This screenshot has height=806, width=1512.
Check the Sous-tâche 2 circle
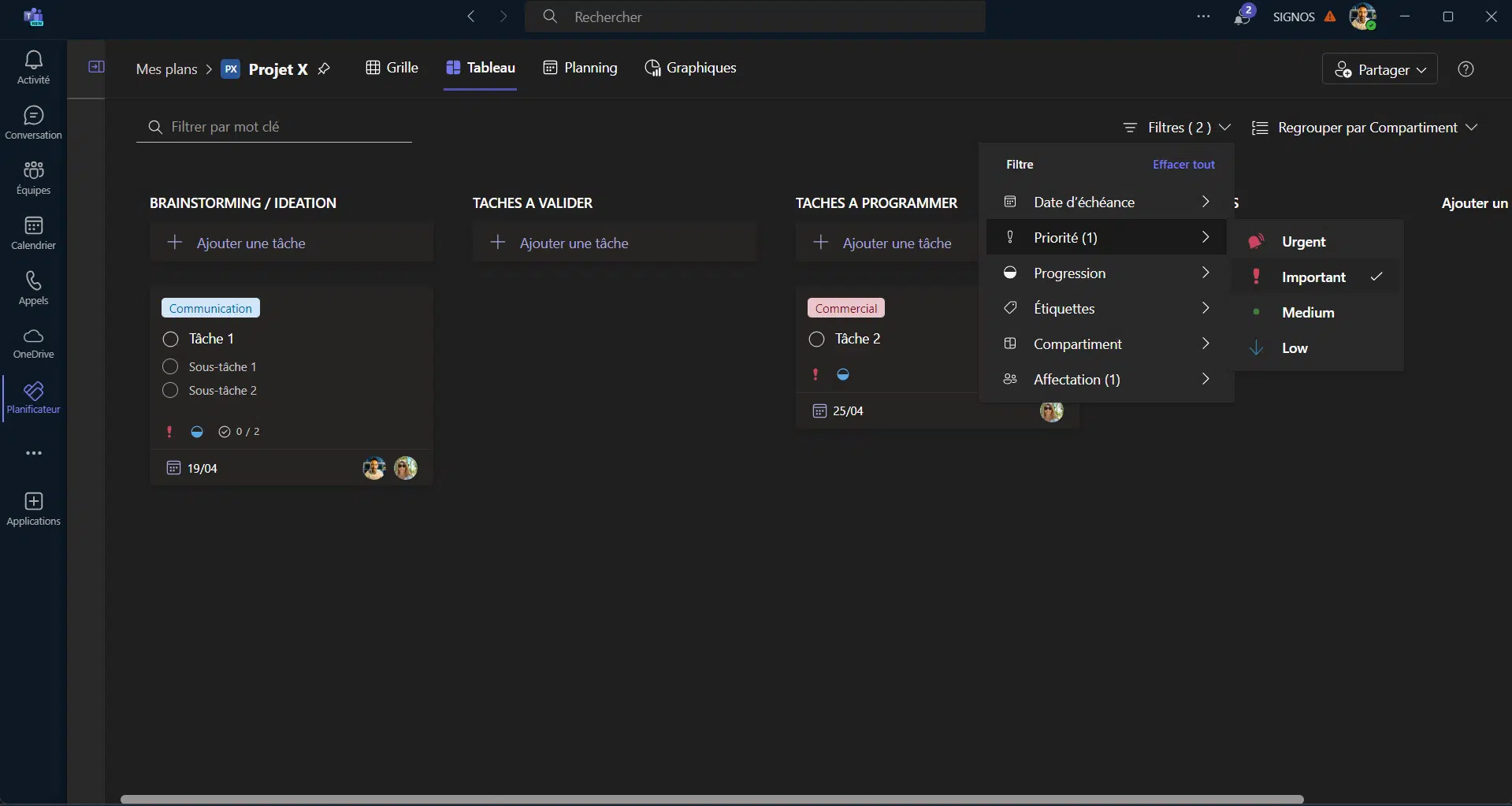point(170,391)
